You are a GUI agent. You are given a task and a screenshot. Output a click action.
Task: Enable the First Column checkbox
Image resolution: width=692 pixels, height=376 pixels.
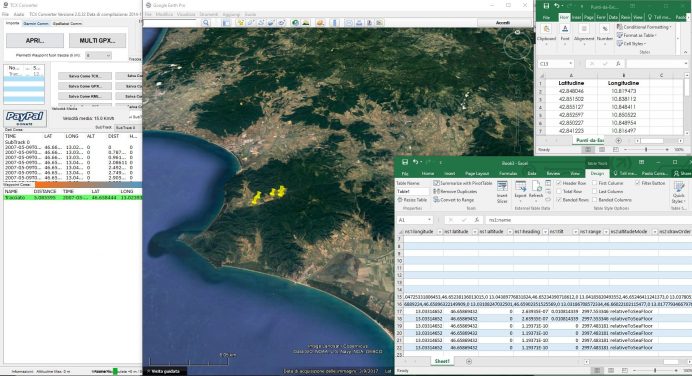coord(594,183)
